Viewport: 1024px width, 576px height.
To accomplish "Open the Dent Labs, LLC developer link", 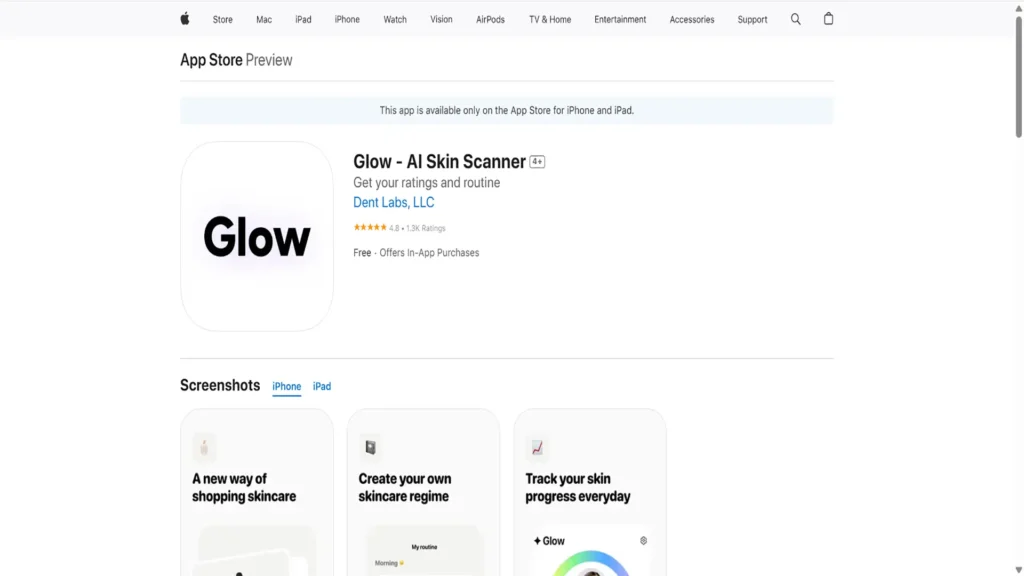I will point(394,202).
